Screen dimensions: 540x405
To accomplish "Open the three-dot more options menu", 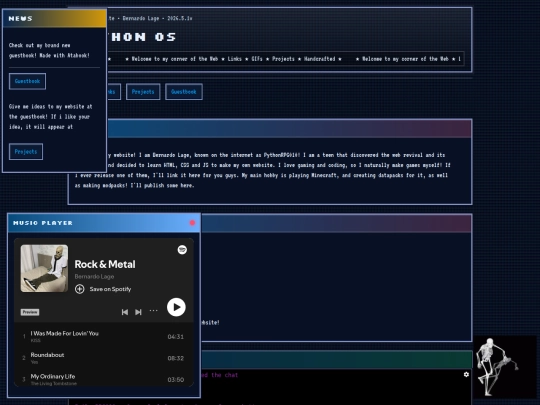I will [x=153, y=311].
